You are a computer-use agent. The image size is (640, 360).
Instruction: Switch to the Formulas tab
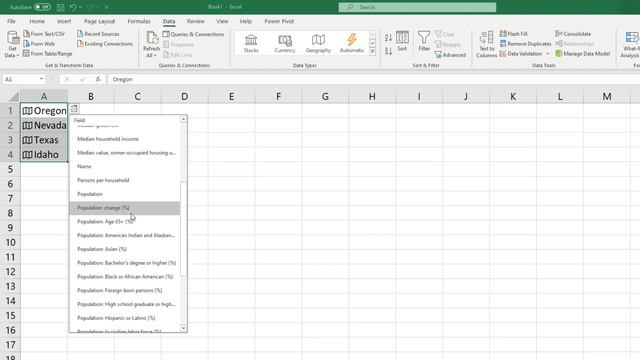tap(139, 21)
